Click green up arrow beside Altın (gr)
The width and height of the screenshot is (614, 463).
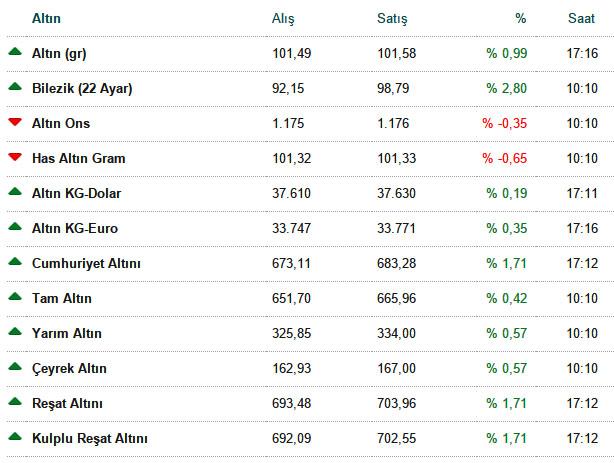15,51
